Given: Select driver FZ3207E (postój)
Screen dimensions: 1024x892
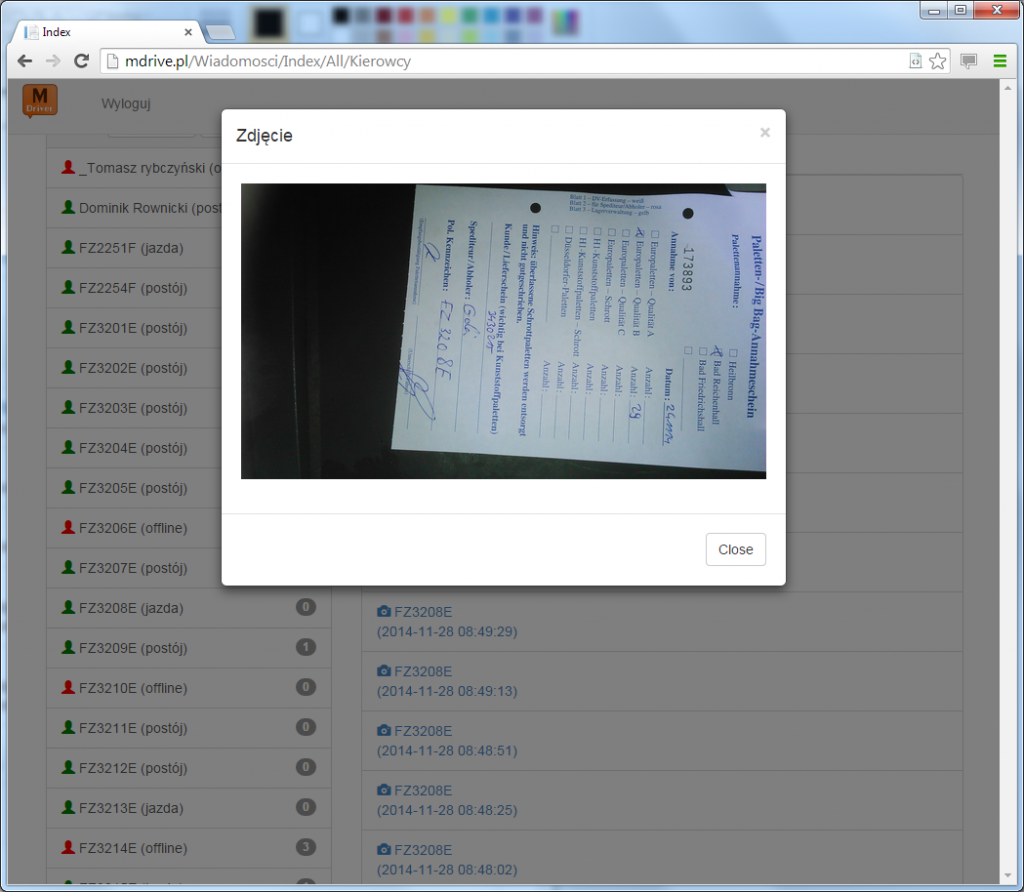Looking at the screenshot, I should (x=135, y=567).
